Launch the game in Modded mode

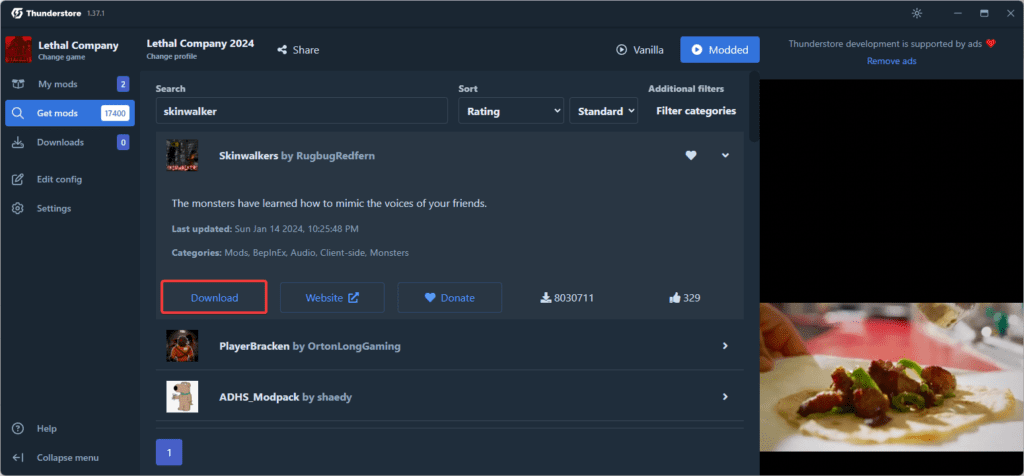click(x=720, y=50)
